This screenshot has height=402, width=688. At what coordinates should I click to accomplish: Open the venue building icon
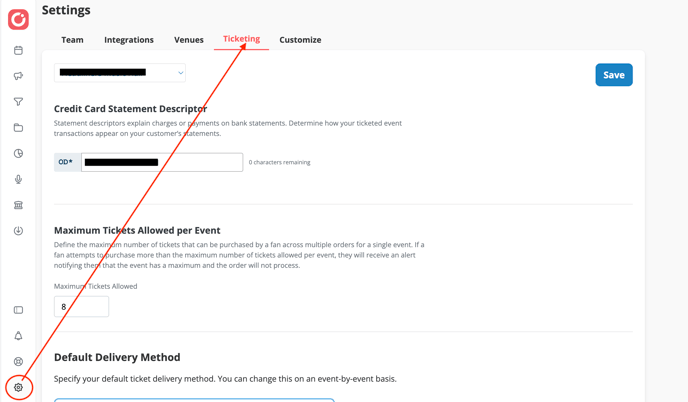(x=18, y=205)
